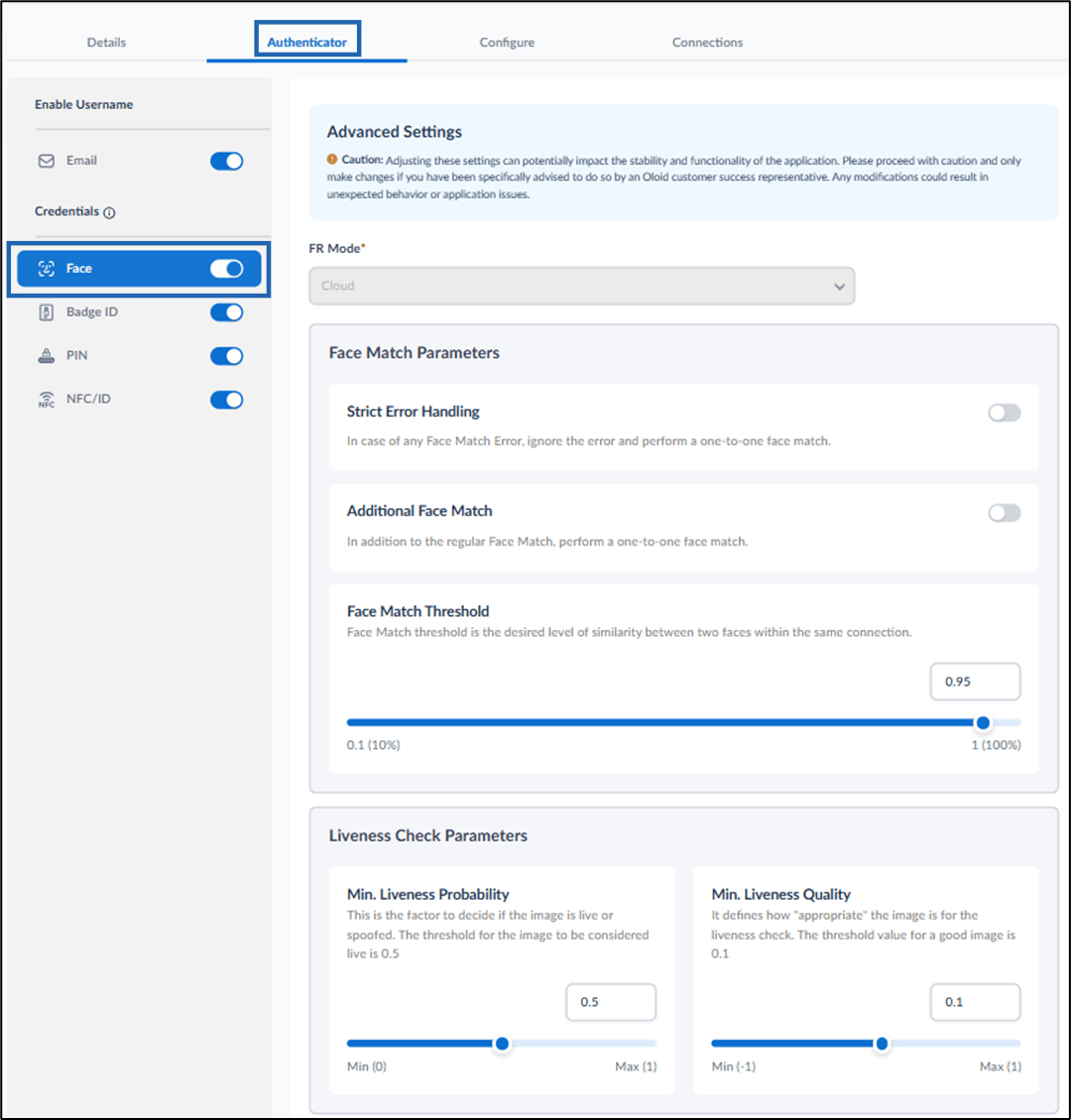This screenshot has width=1071, height=1120.
Task: Toggle the Email username switch
Action: point(226,162)
